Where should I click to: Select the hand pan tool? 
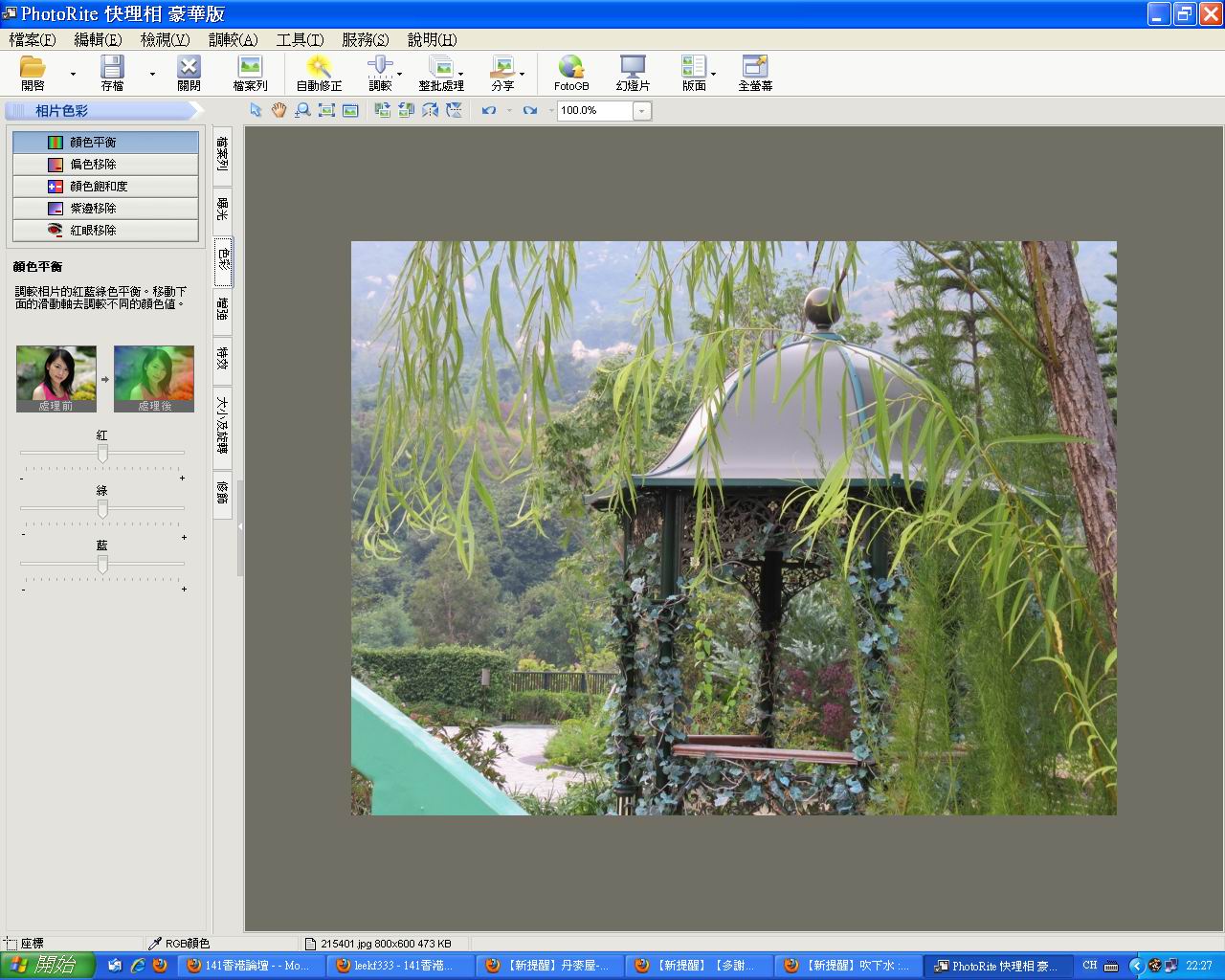[278, 110]
